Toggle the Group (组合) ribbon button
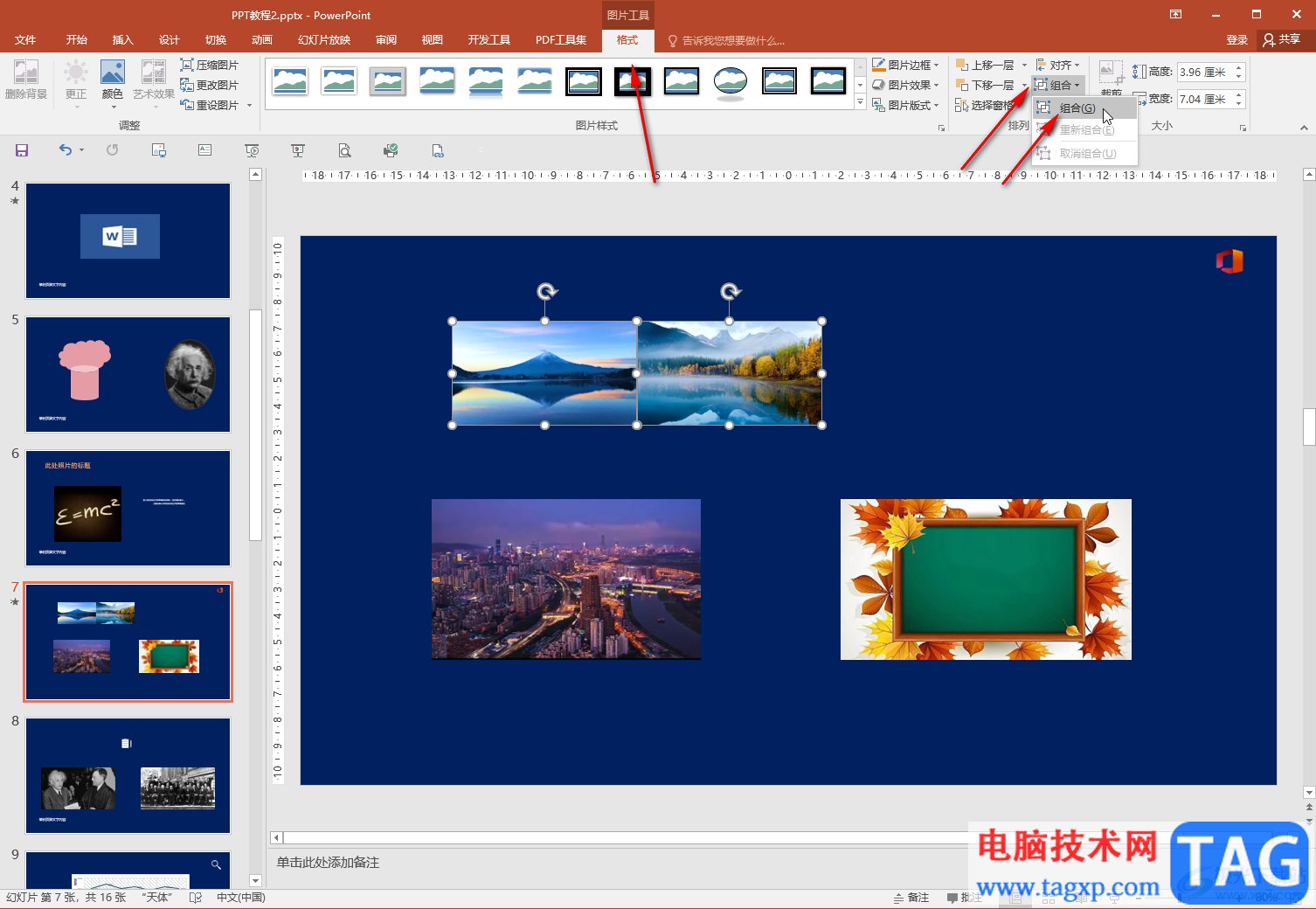Viewport: 1316px width, 909px height. click(x=1058, y=85)
